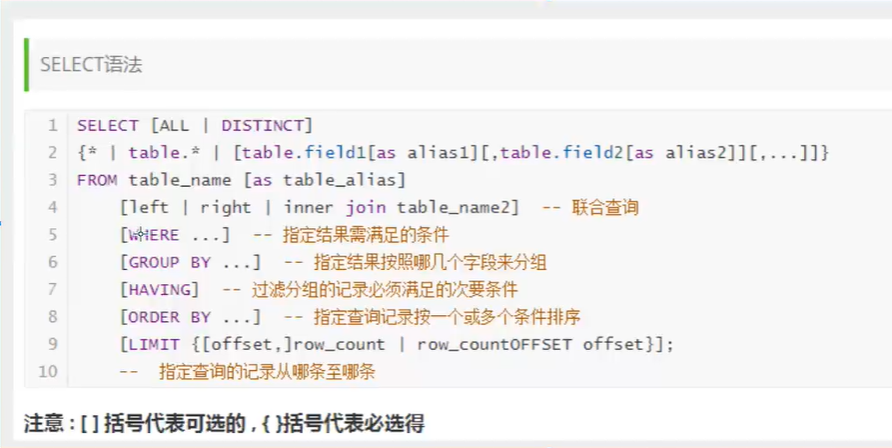
Task: Click line number 7 in the gutter
Action: (x=51, y=290)
